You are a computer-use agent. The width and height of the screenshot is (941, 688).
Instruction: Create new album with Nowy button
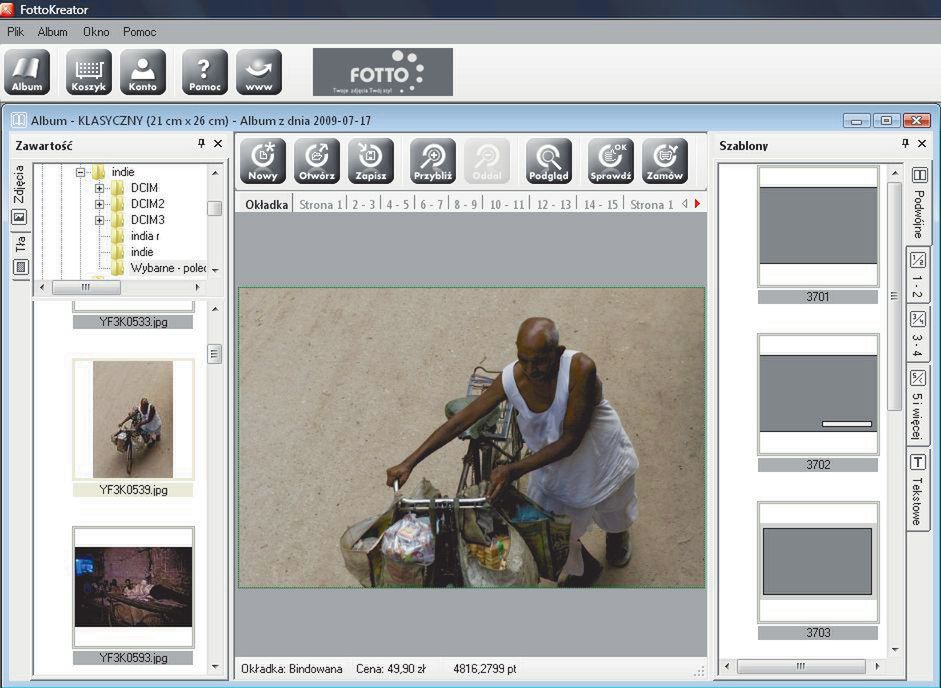263,161
